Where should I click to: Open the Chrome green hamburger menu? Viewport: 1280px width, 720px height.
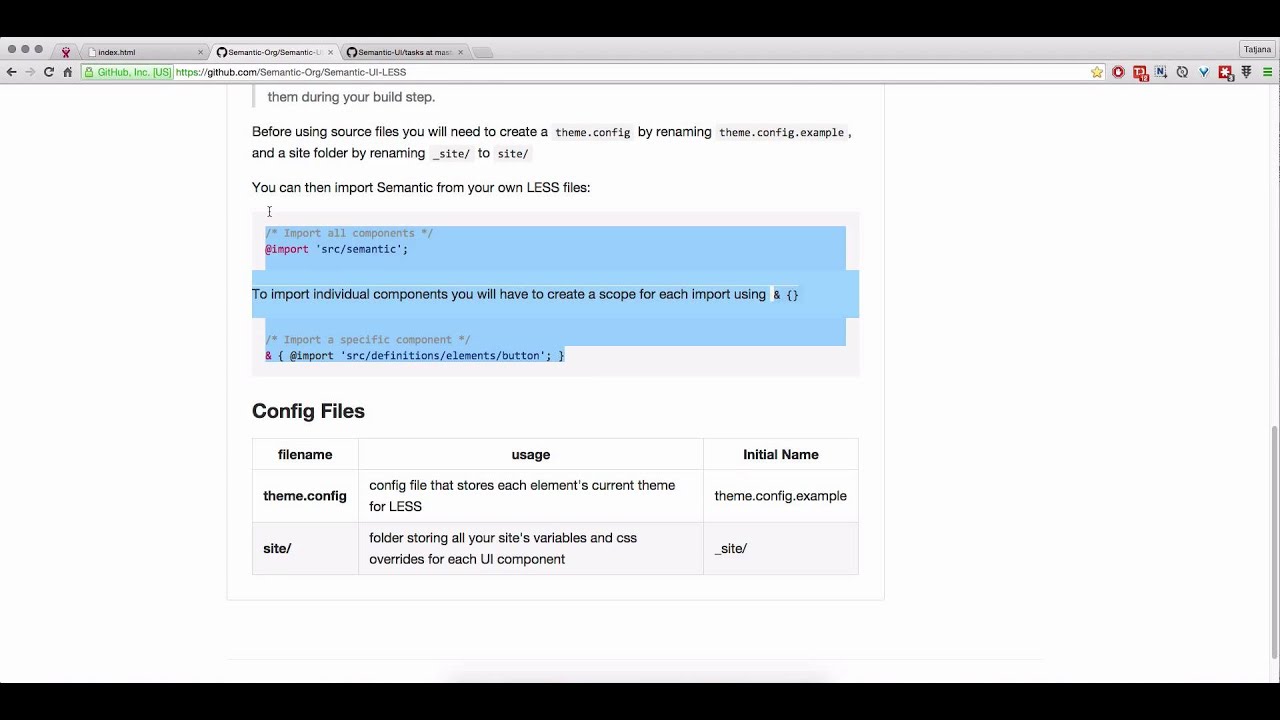pyautogui.click(x=1267, y=72)
